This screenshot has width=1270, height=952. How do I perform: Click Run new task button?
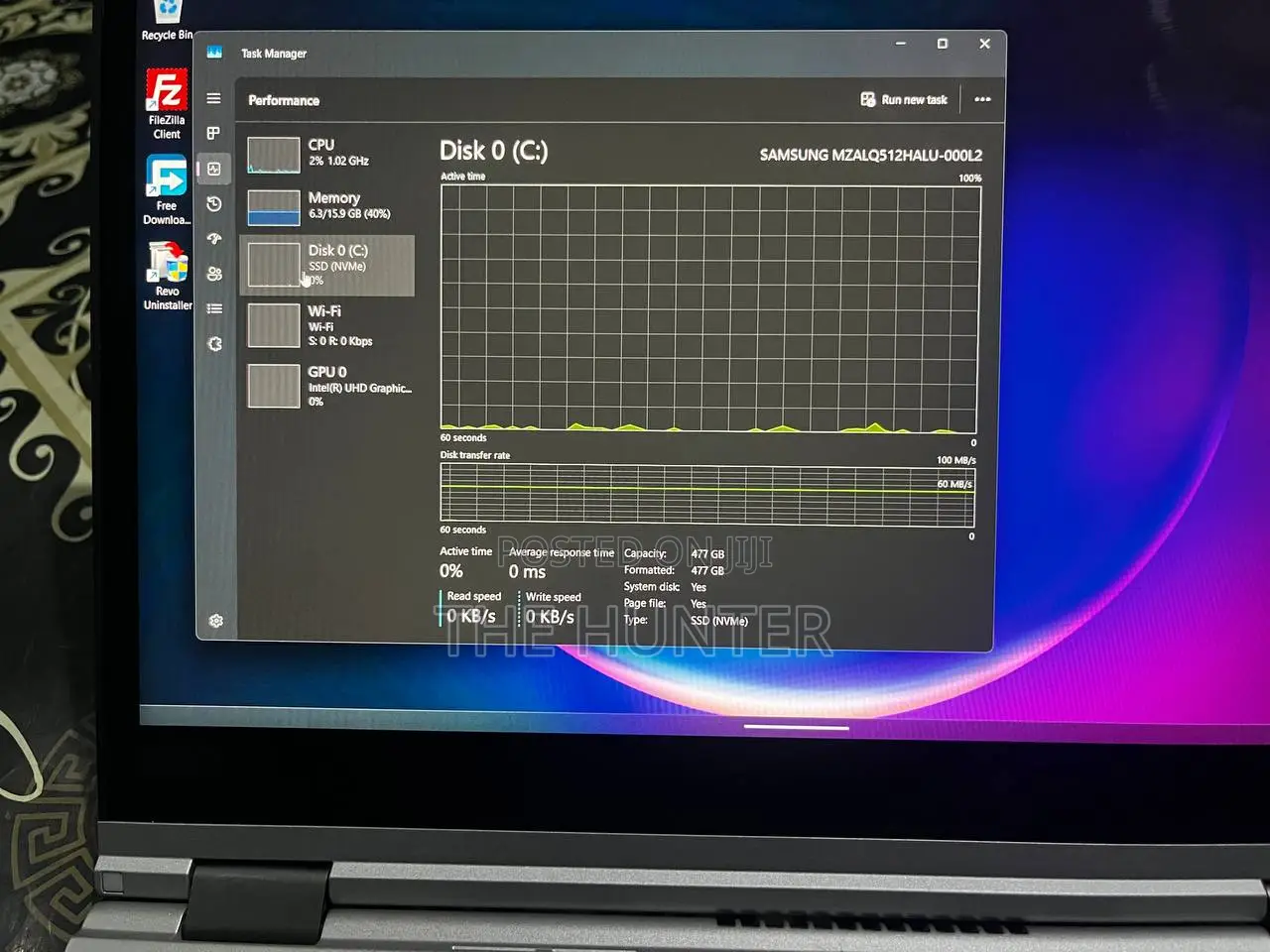(x=904, y=99)
